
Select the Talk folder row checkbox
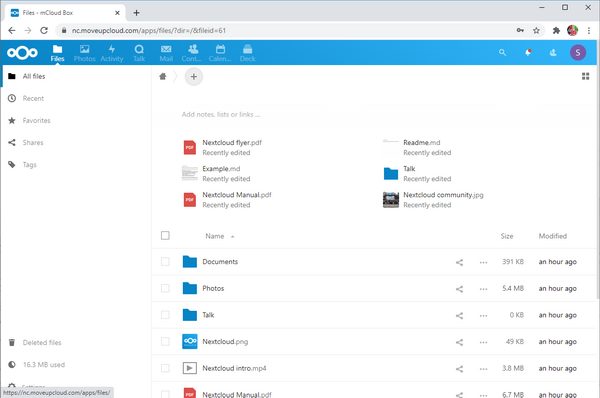165,315
